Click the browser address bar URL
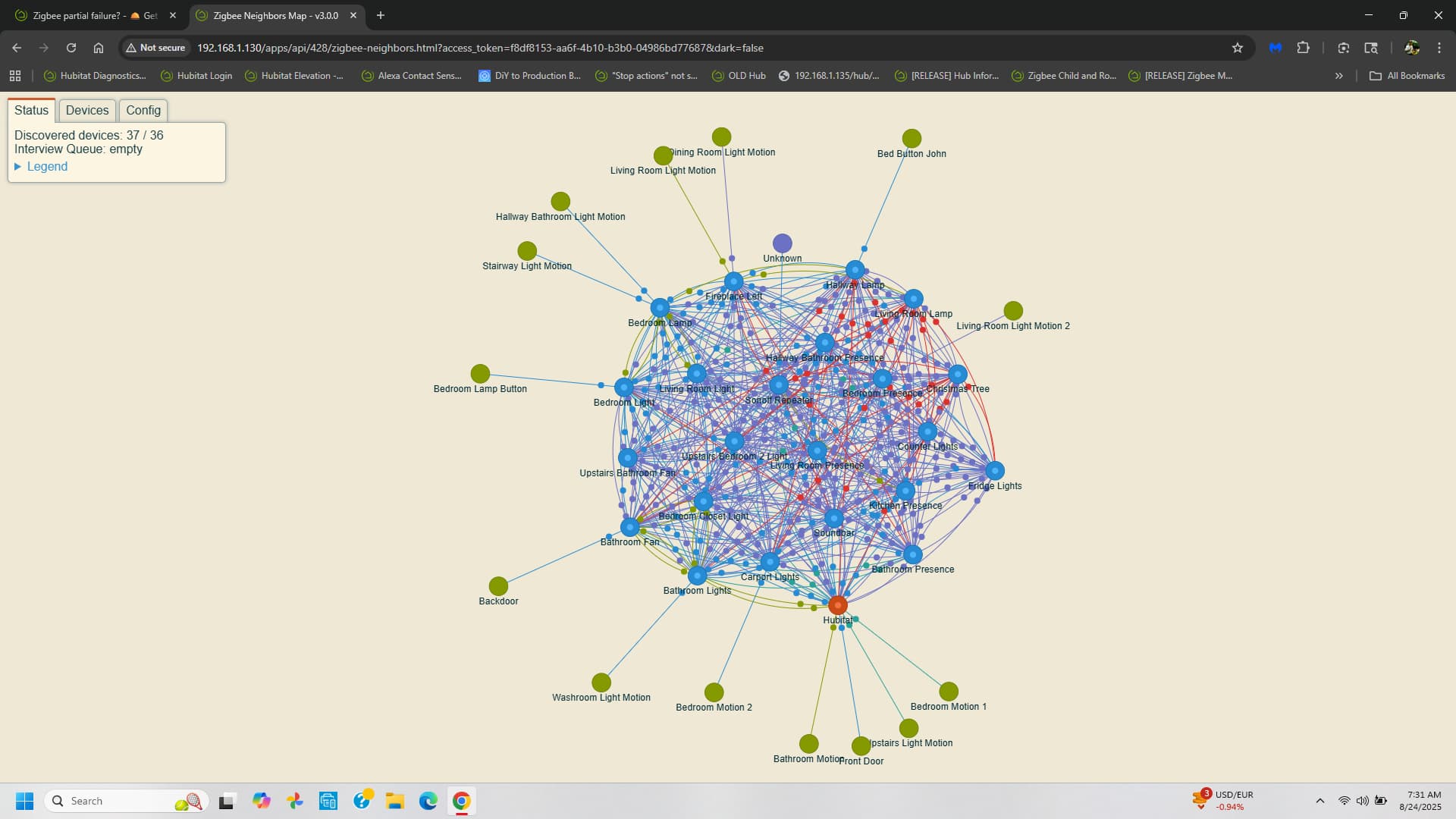Screen dimensions: 1456x819 [480, 48]
